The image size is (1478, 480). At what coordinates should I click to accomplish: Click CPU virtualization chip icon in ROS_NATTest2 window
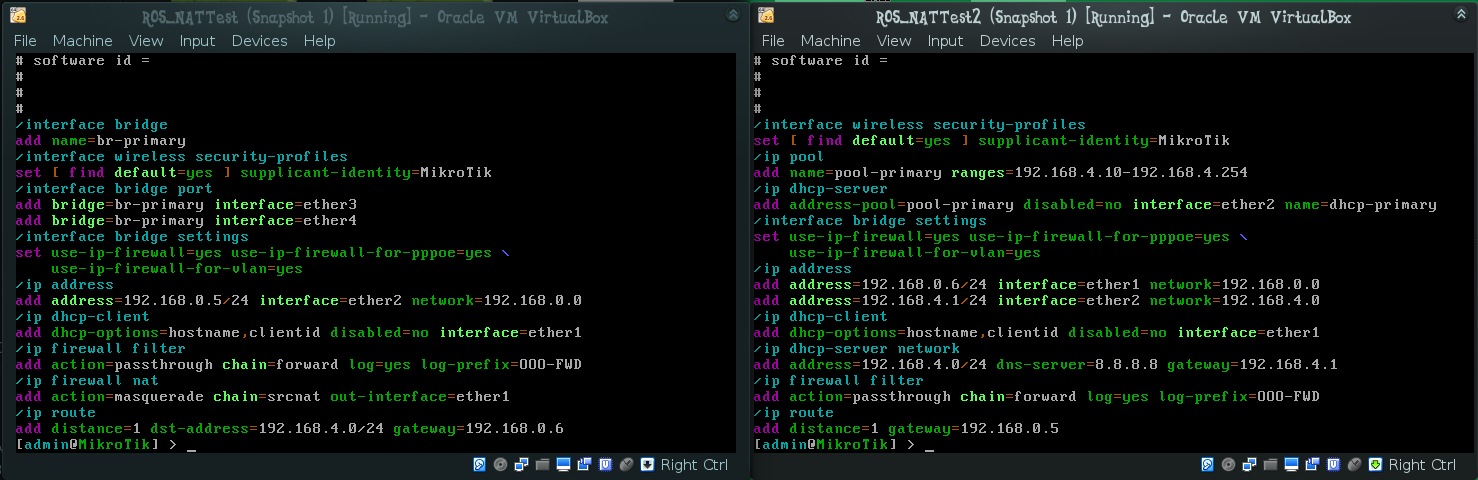(x=1333, y=464)
